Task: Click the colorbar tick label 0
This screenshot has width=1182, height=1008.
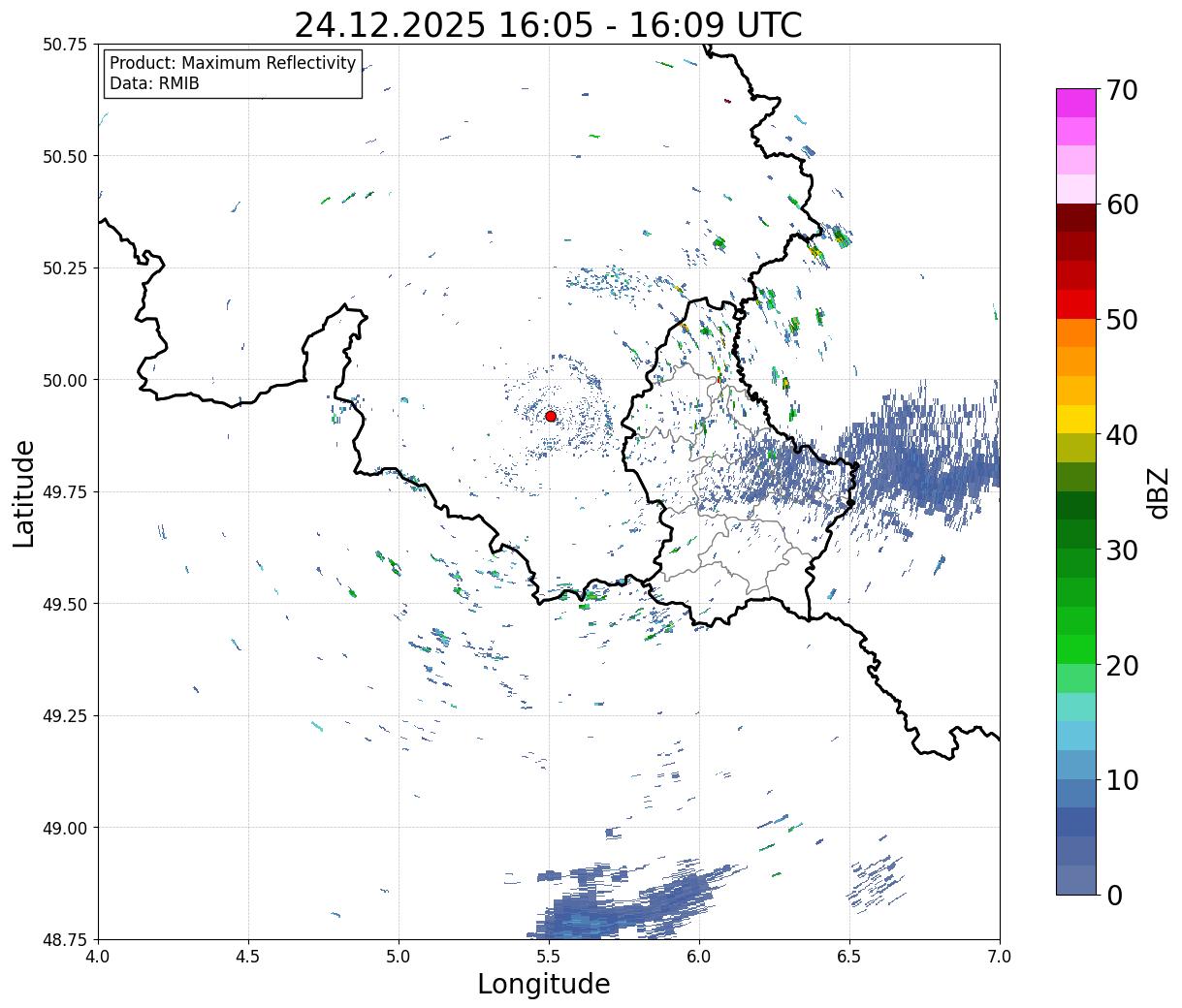Action: click(x=1114, y=895)
